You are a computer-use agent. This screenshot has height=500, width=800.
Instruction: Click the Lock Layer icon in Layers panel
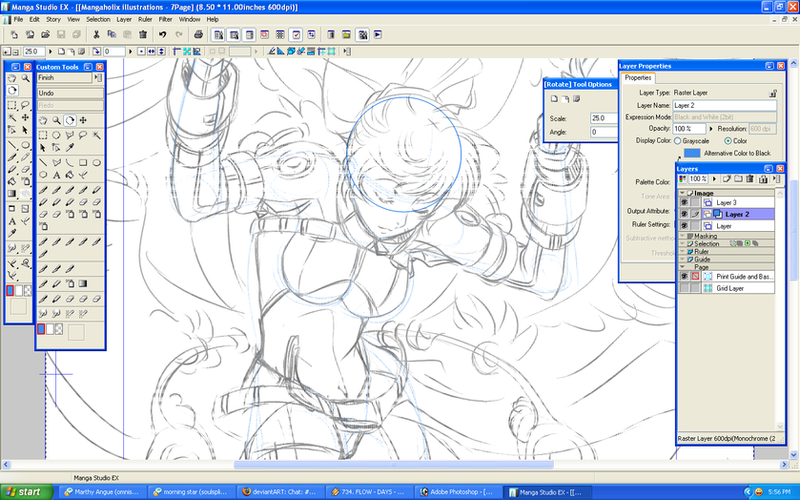coord(763,179)
